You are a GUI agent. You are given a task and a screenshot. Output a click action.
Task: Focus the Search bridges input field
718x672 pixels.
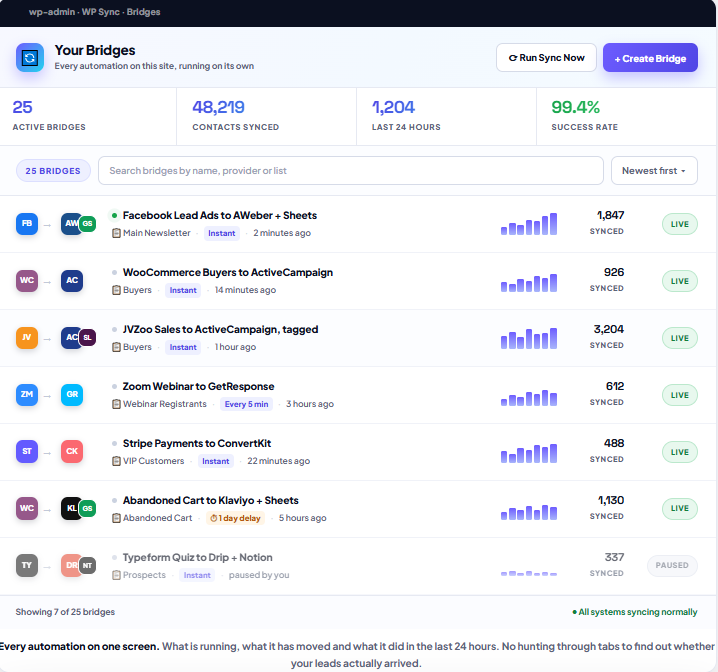point(351,171)
